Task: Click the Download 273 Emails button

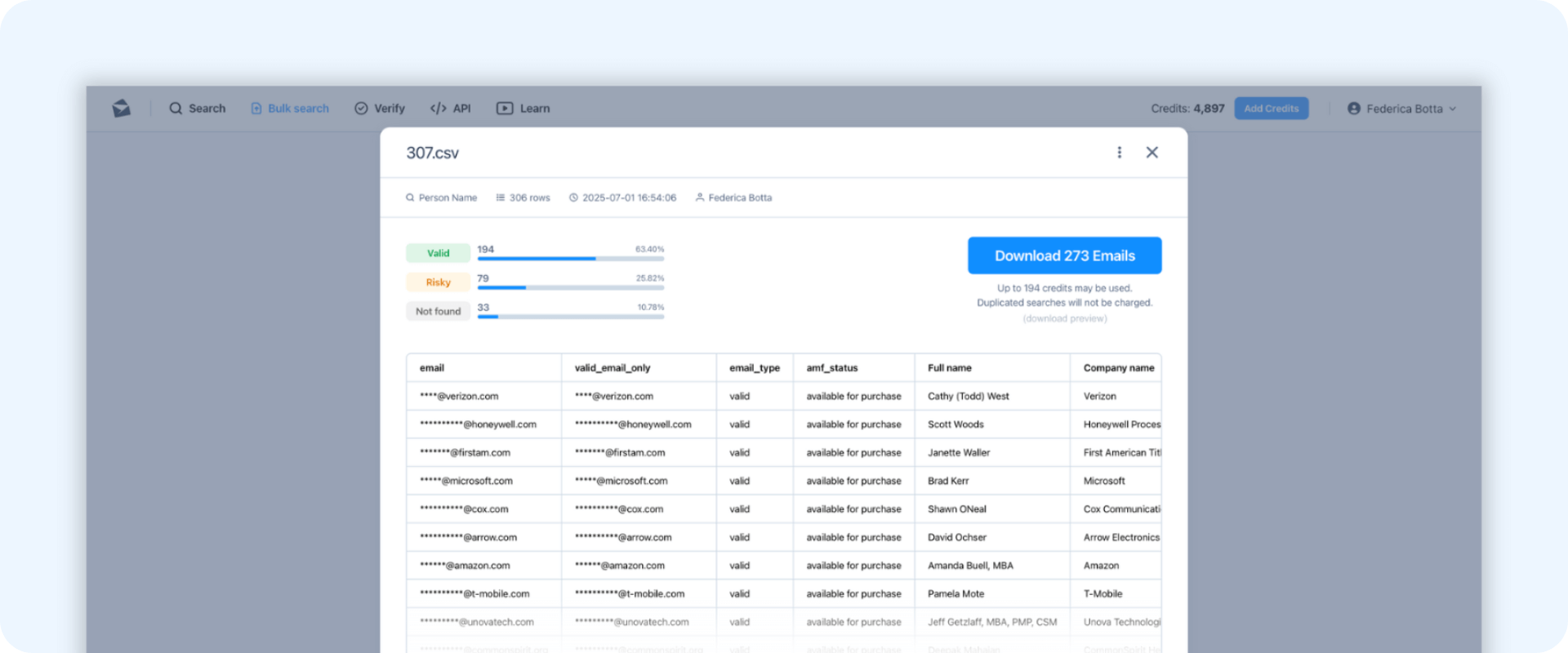Action: click(1064, 255)
